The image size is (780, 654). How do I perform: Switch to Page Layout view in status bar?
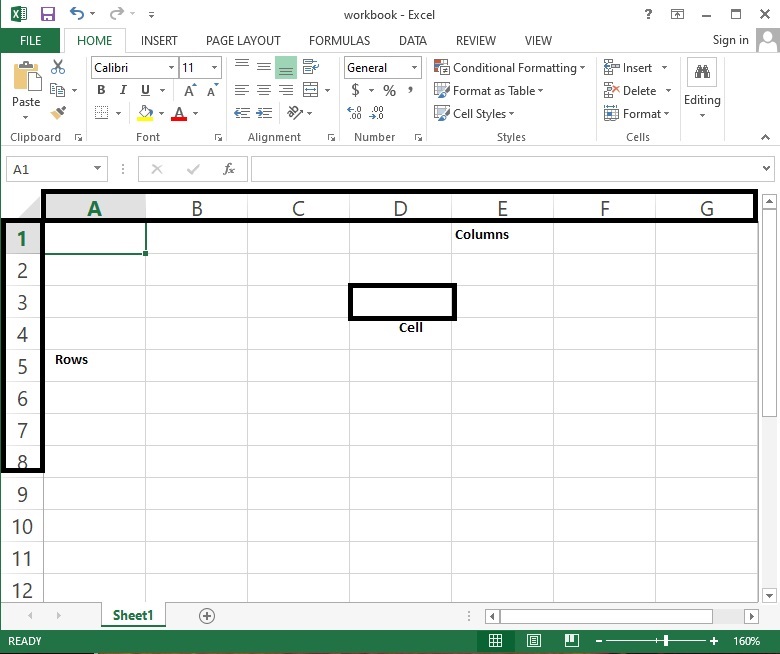point(534,641)
